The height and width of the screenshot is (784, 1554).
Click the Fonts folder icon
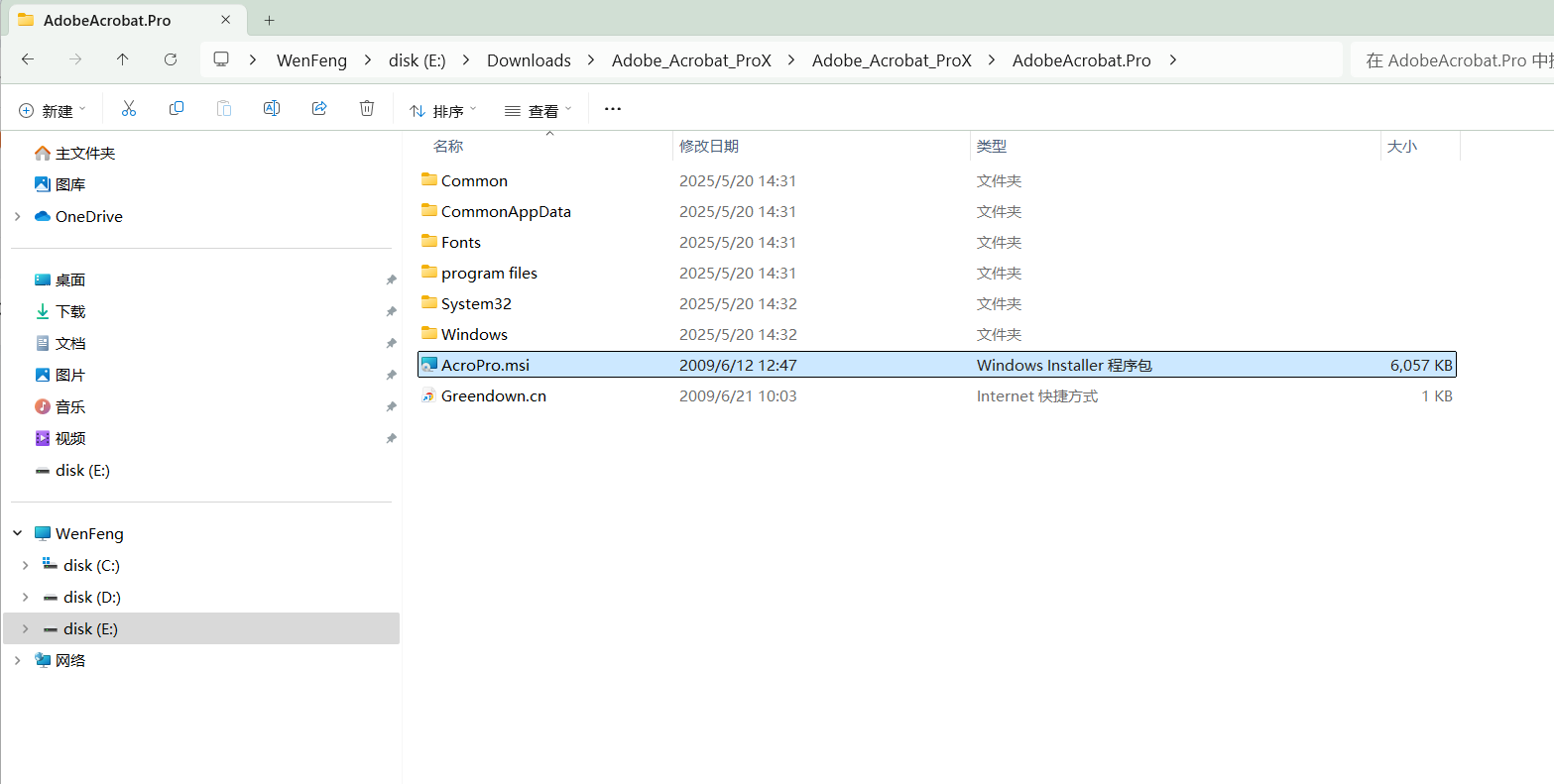[x=429, y=242]
